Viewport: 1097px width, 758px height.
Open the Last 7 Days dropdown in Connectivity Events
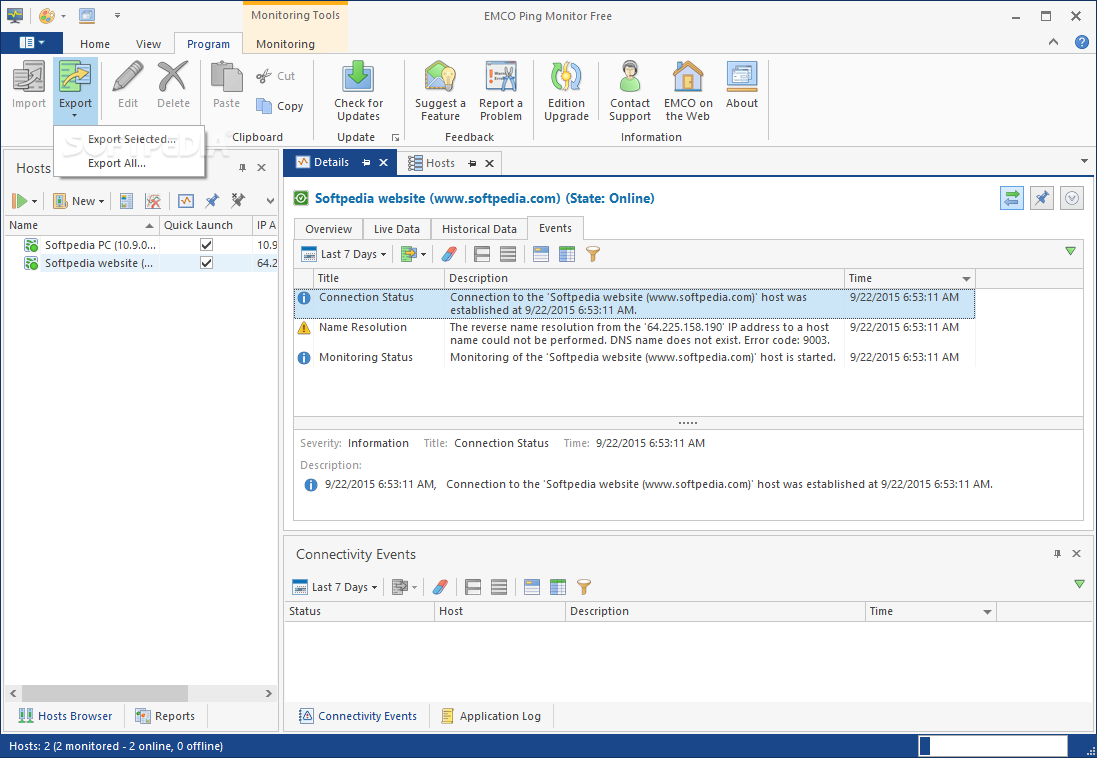pos(335,587)
